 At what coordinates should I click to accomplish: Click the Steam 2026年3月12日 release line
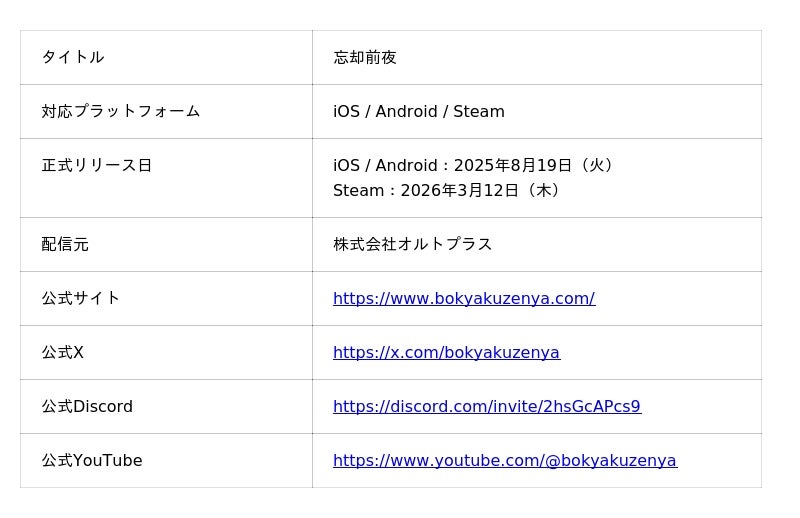point(446,190)
